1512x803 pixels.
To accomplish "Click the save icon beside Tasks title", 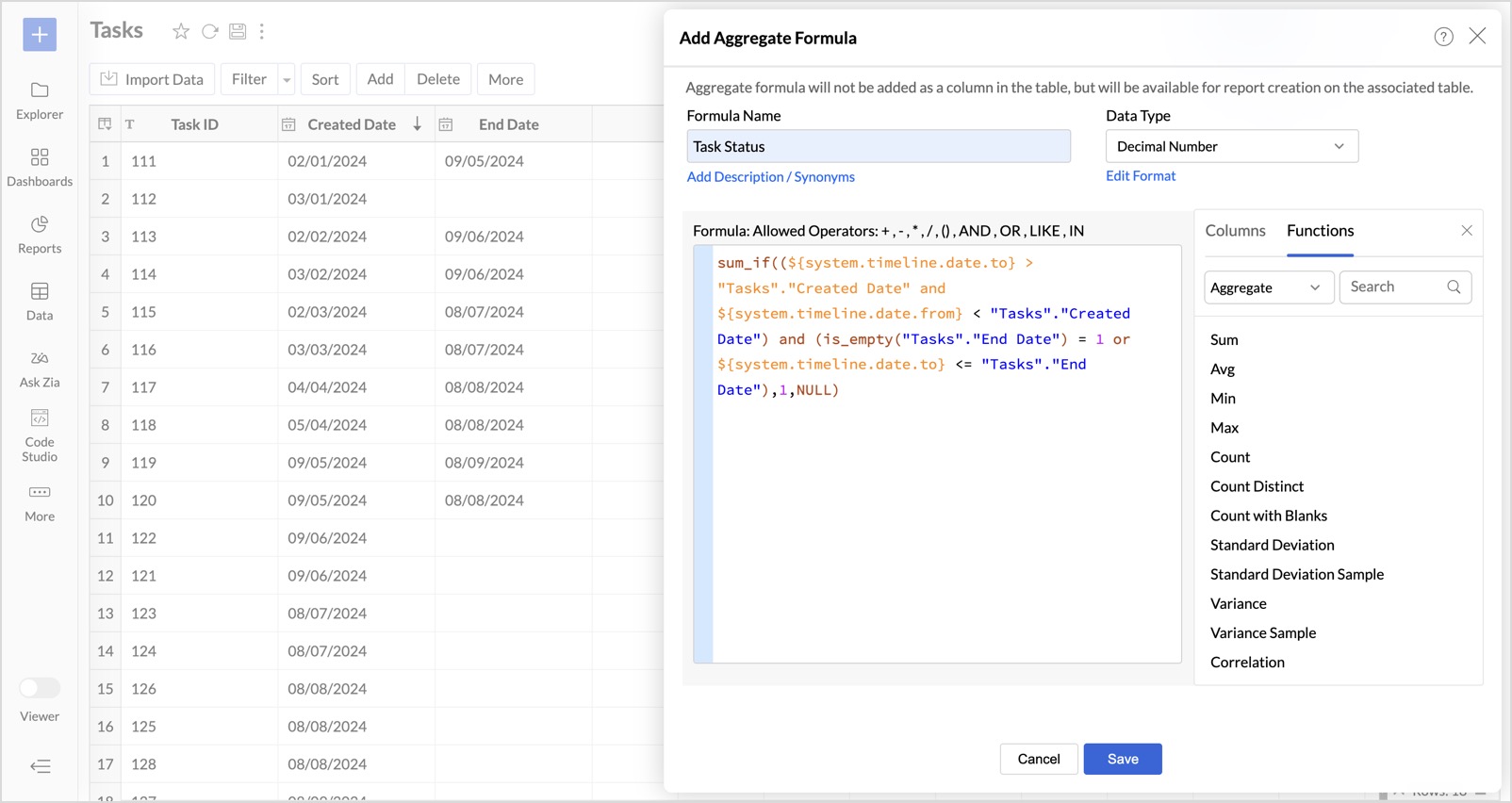I will pos(238,32).
